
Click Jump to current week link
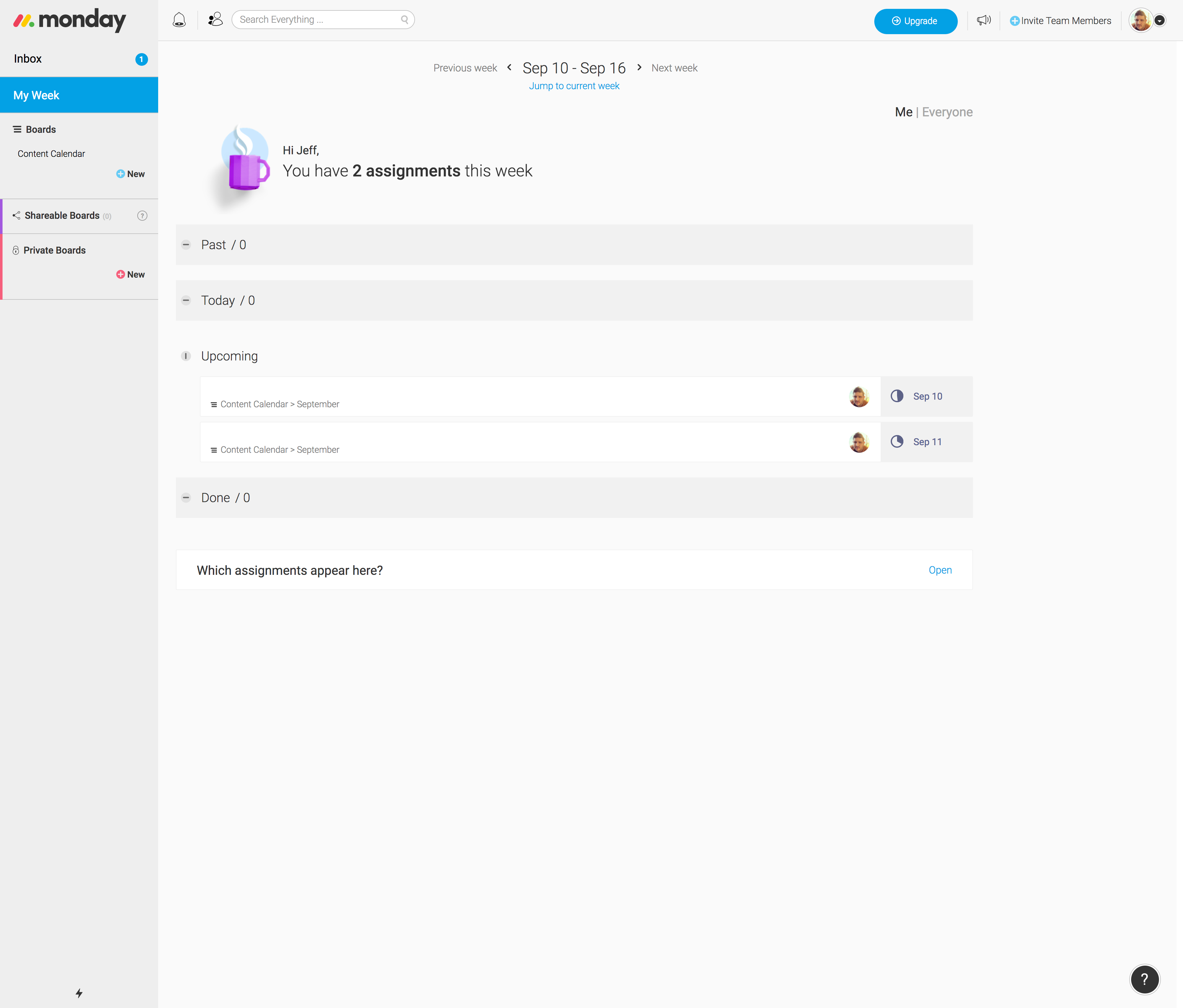point(574,86)
